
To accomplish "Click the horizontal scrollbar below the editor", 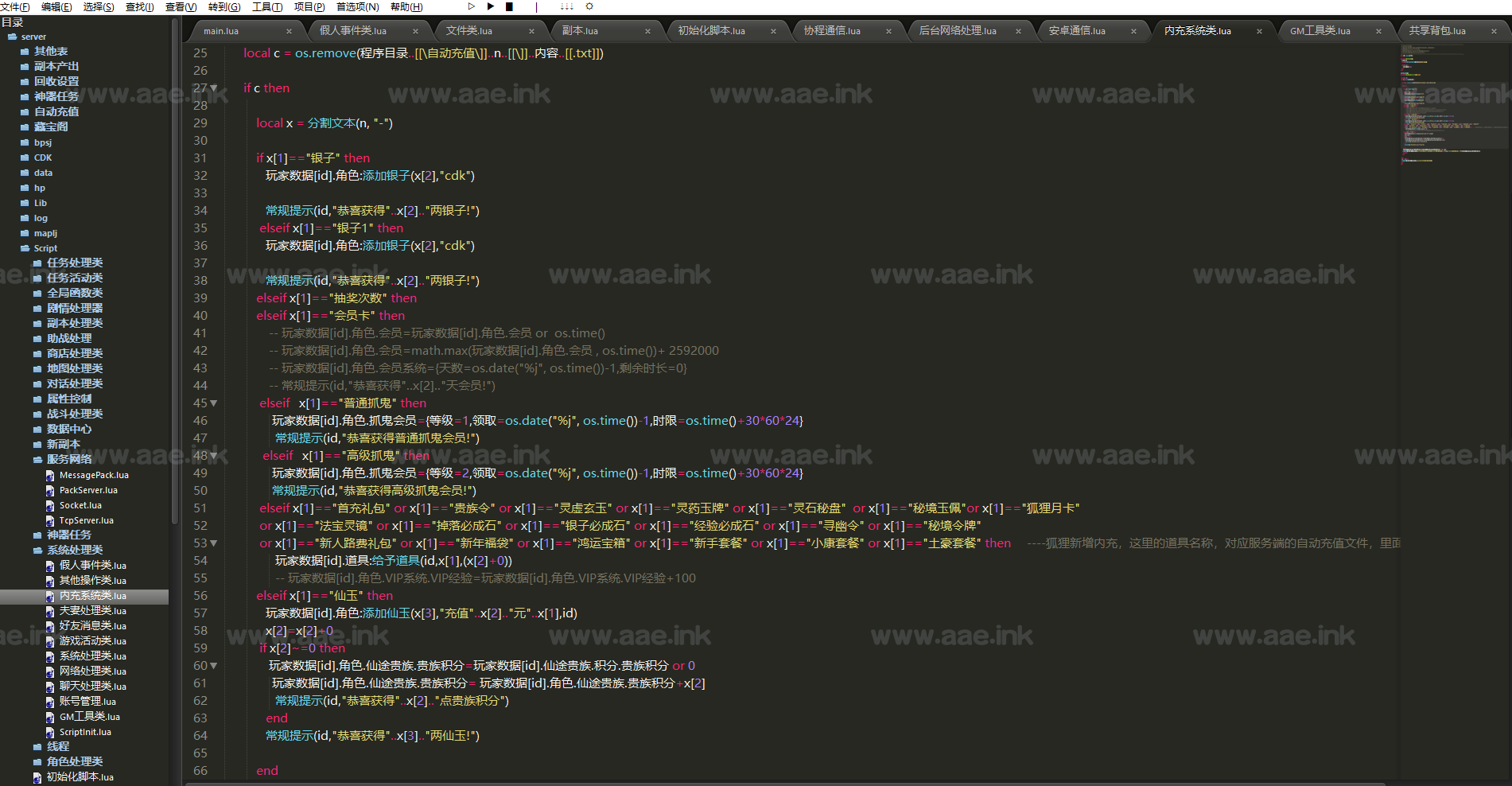I will tap(786, 784).
